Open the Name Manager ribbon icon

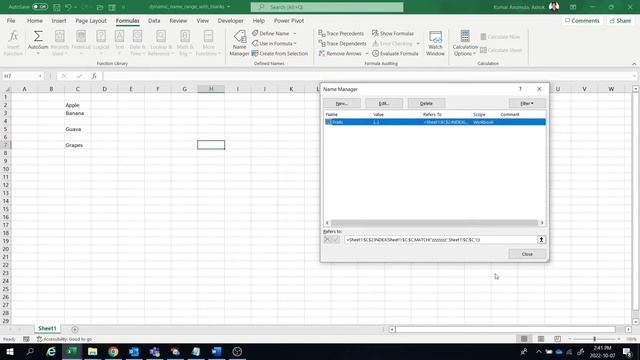point(239,42)
